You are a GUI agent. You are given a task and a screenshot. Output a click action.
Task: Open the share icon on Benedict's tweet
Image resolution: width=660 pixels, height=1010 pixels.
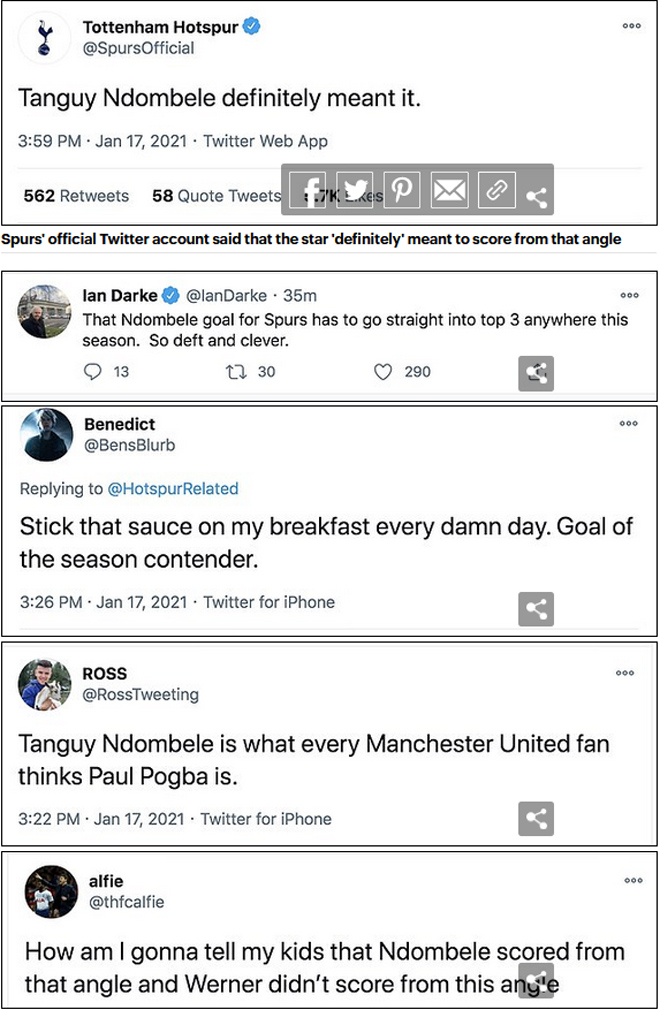tap(536, 609)
